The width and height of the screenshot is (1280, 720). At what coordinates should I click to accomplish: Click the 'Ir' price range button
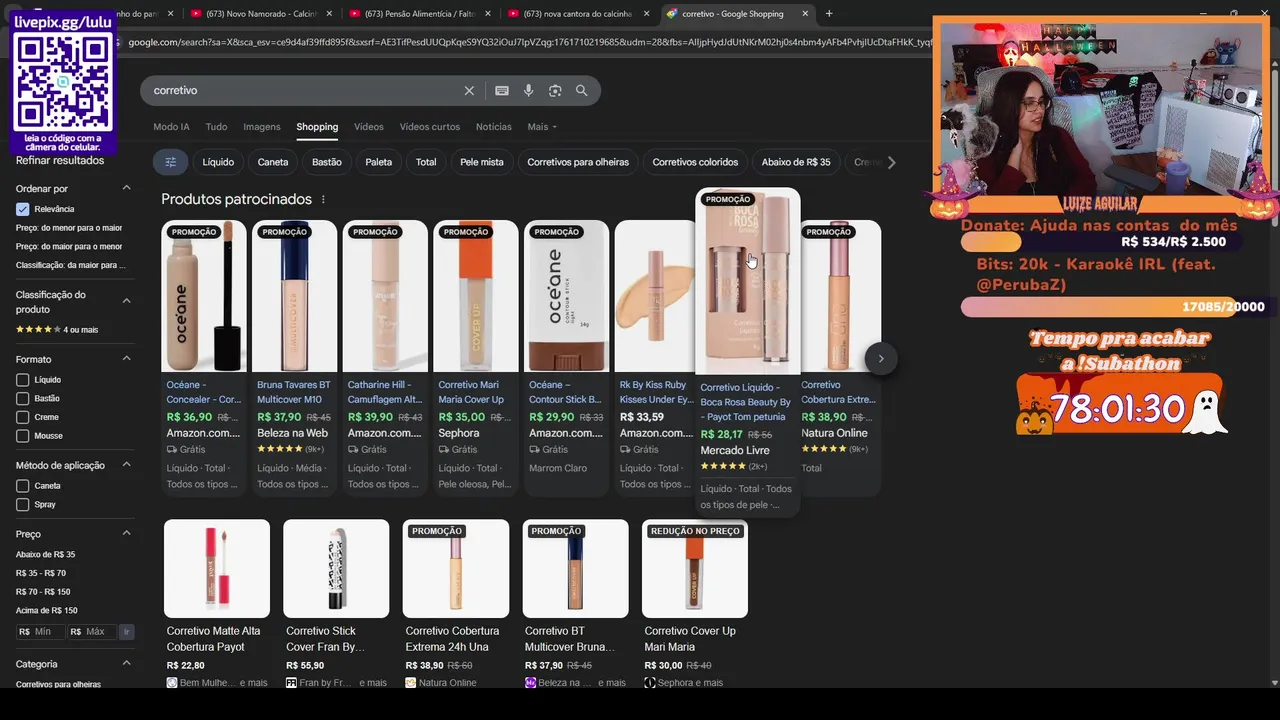[x=127, y=632]
